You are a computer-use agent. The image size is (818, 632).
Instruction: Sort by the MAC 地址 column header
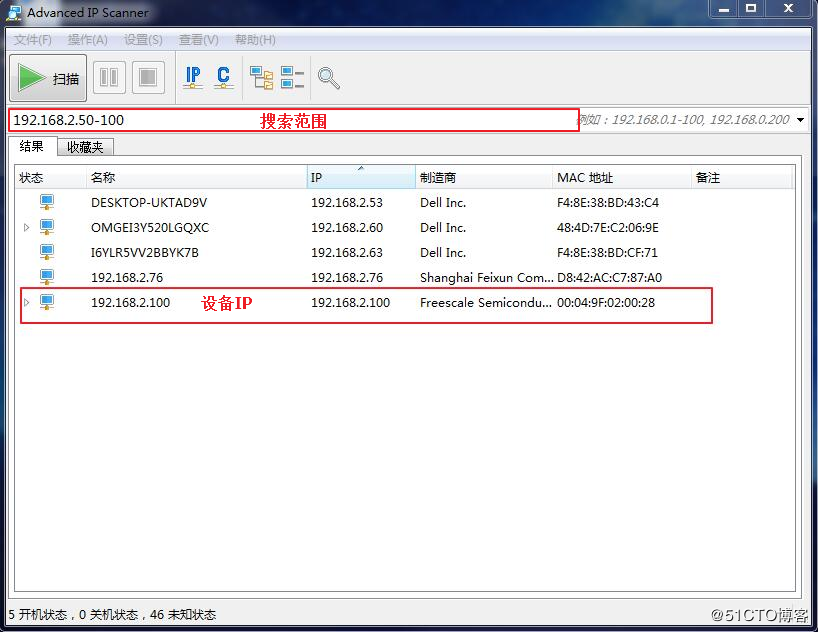622,177
